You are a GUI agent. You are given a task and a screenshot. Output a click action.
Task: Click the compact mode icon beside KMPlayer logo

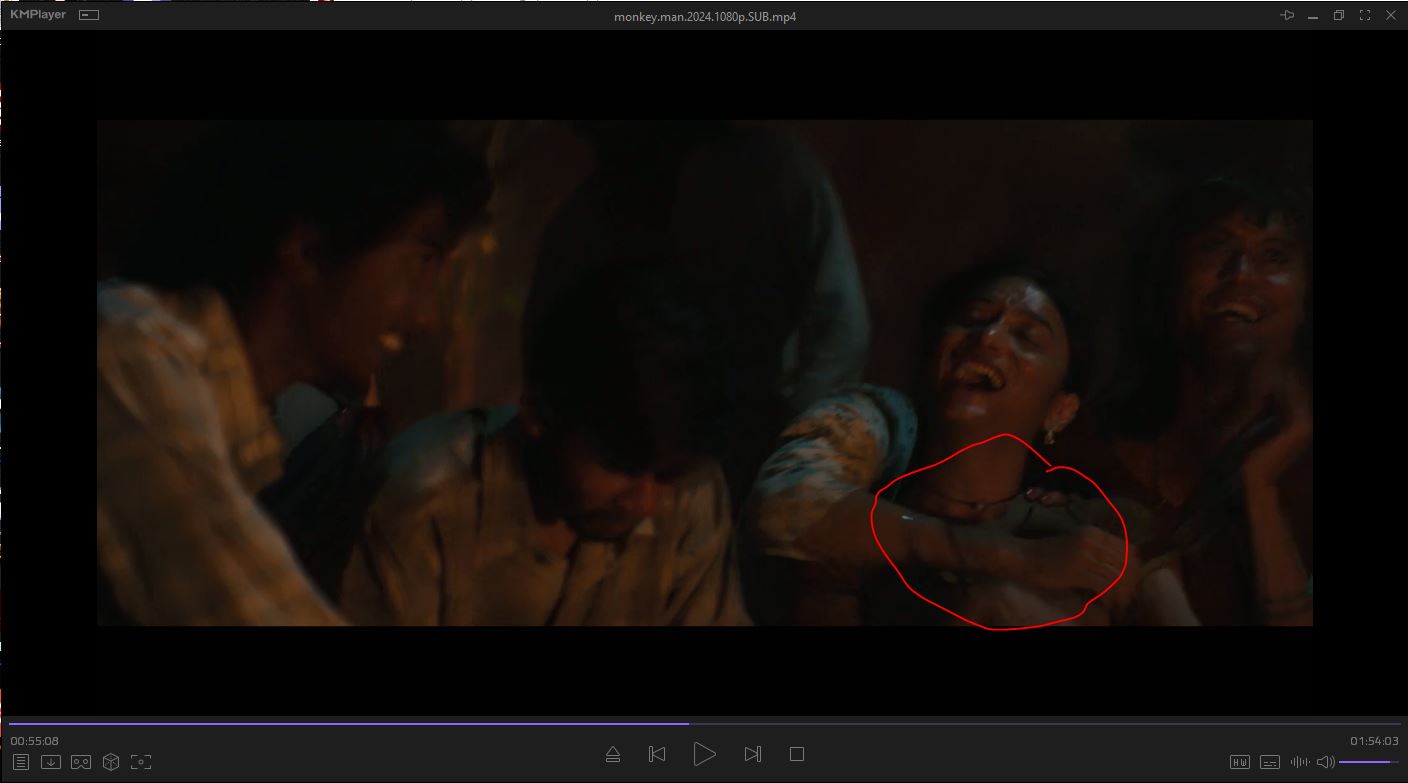click(x=89, y=16)
